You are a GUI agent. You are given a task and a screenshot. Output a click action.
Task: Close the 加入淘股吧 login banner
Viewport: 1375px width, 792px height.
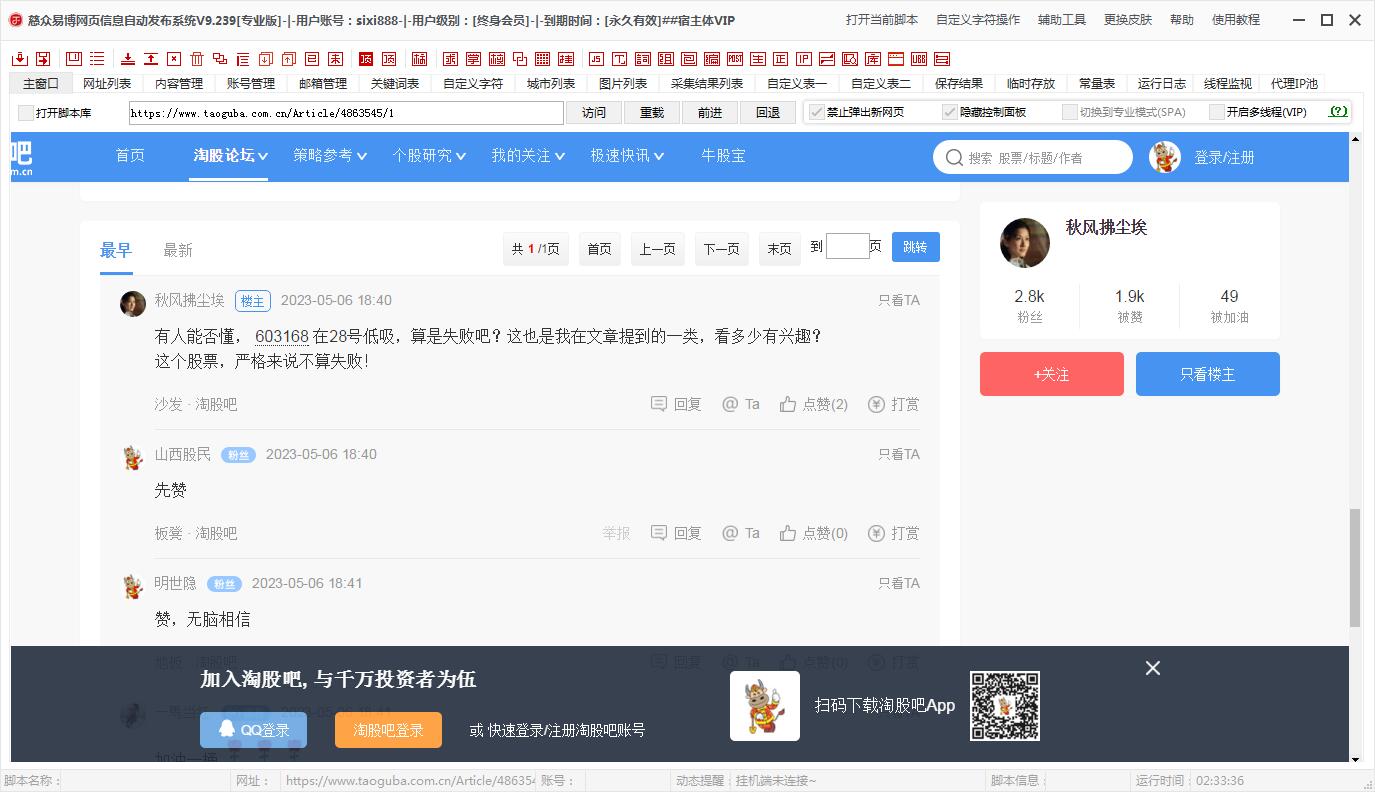click(x=1153, y=668)
